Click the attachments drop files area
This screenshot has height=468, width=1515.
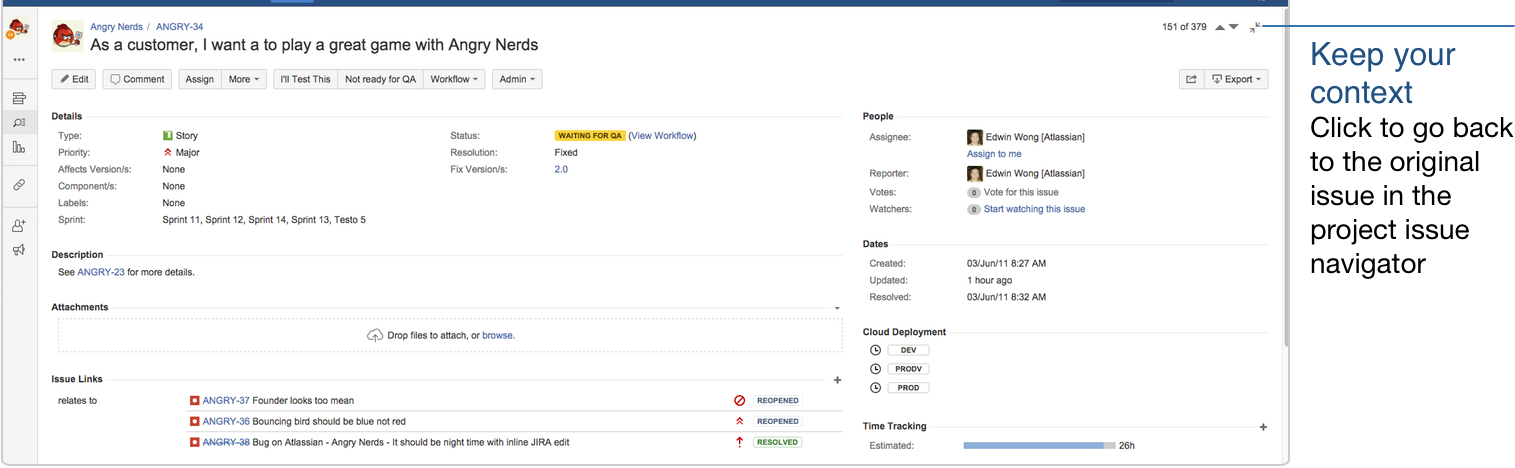click(449, 335)
